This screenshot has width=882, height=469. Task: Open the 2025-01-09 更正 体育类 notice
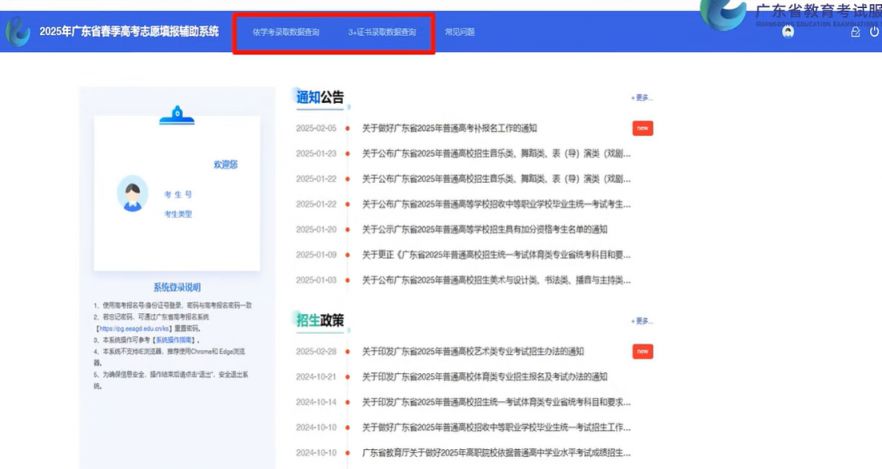(x=495, y=254)
